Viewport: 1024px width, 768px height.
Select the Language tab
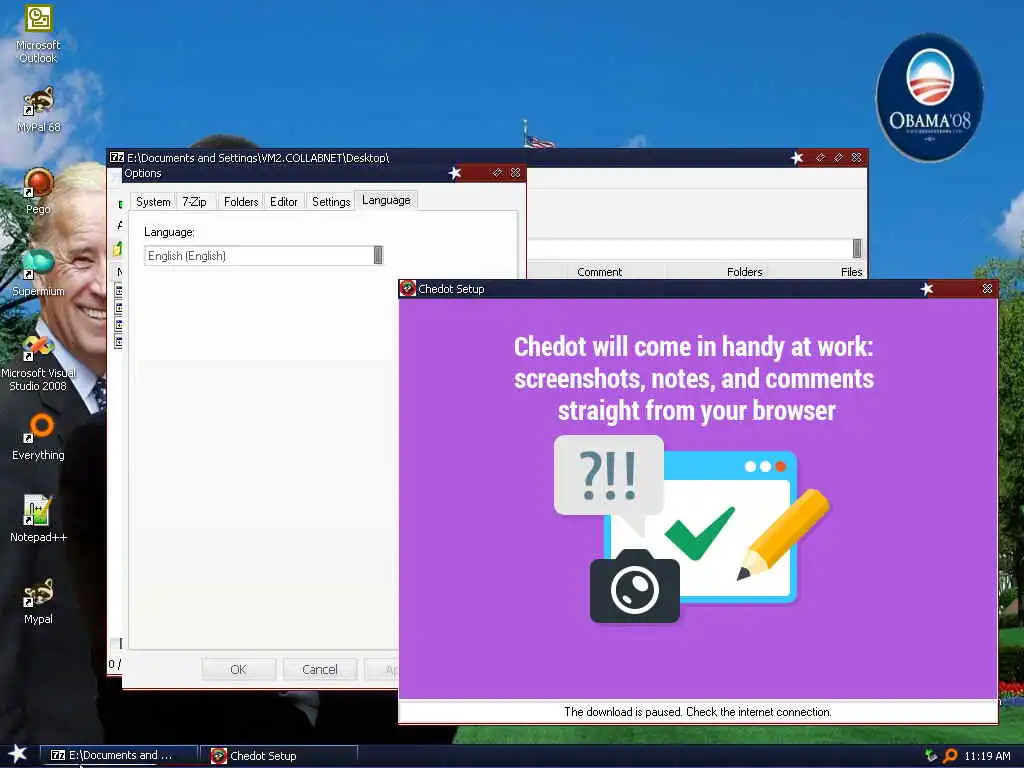[386, 200]
